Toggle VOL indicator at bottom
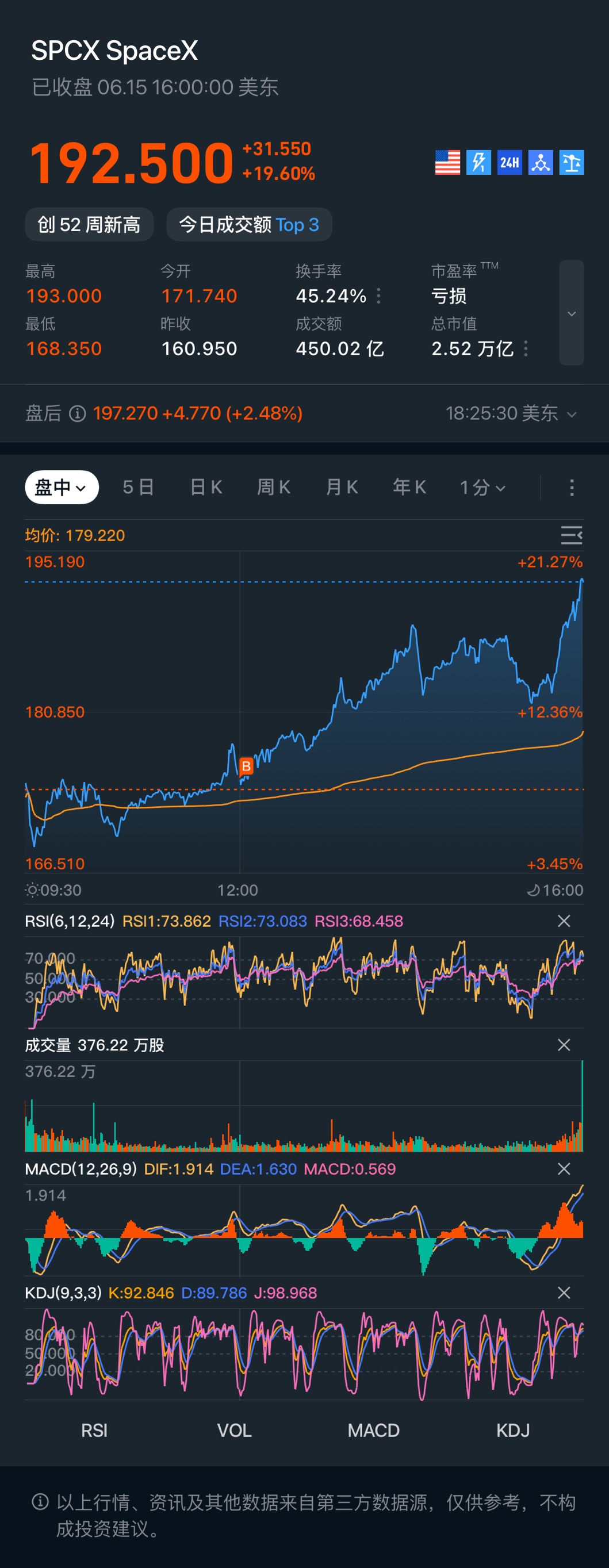Viewport: 609px width, 1568px height. pos(235,1431)
